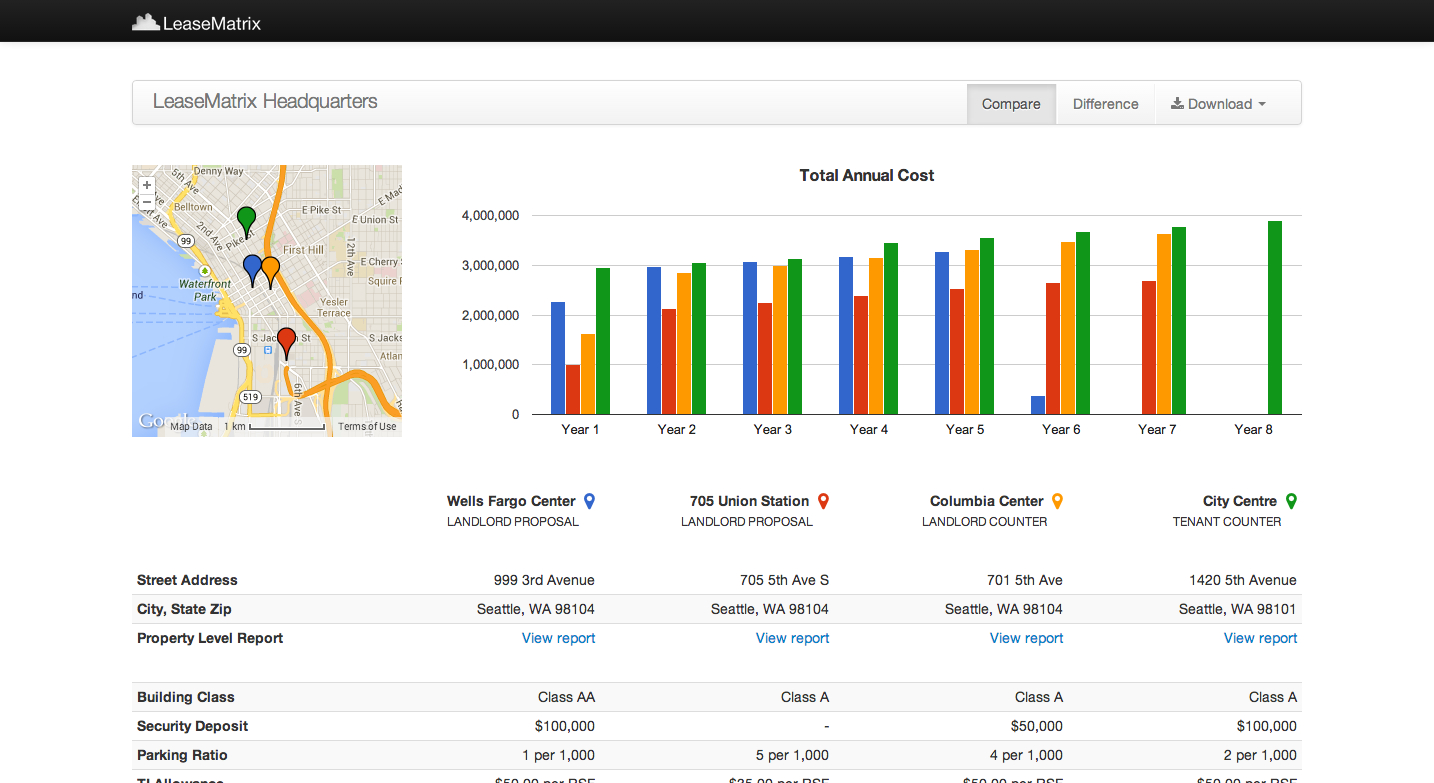Switch to the Difference view
Image resolution: width=1434 pixels, height=783 pixels.
pos(1105,104)
